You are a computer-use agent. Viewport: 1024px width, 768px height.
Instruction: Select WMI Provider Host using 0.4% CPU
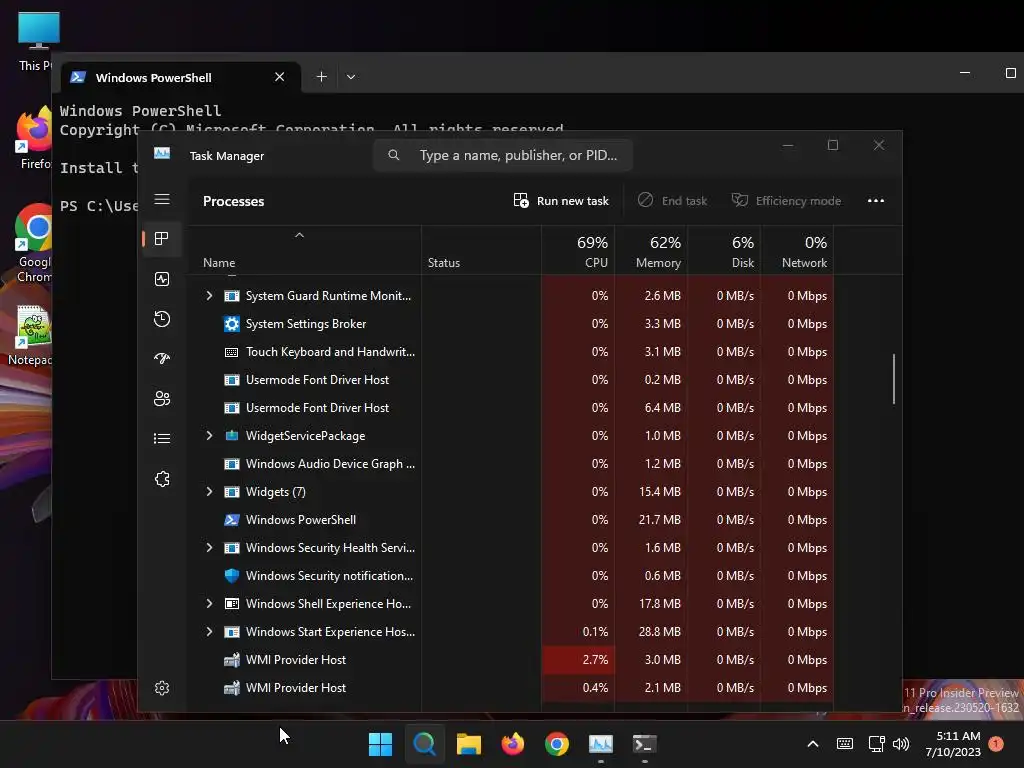[x=510, y=688]
